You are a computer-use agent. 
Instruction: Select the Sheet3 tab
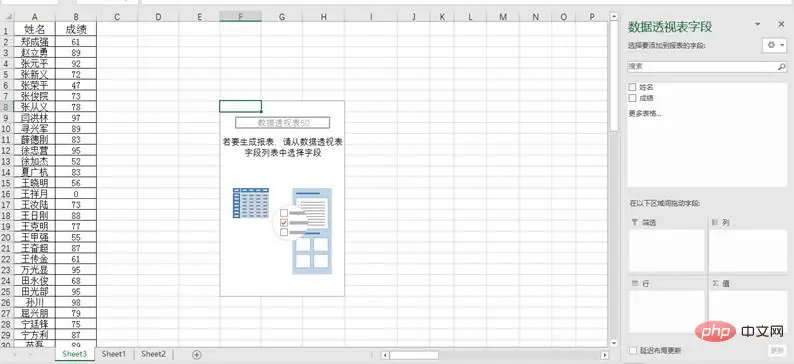point(74,354)
